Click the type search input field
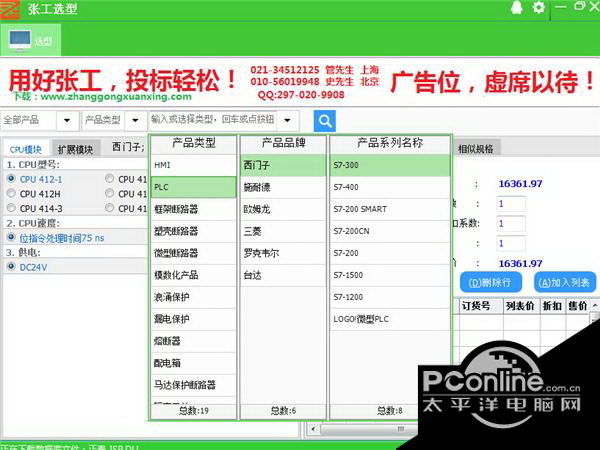 [x=213, y=120]
